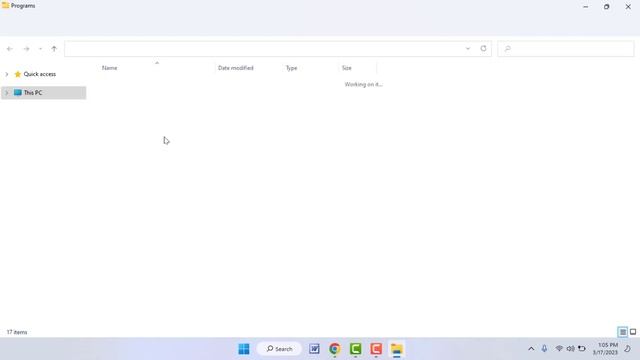Click the microphone tray icon
The image size is (640, 360).
point(544,349)
